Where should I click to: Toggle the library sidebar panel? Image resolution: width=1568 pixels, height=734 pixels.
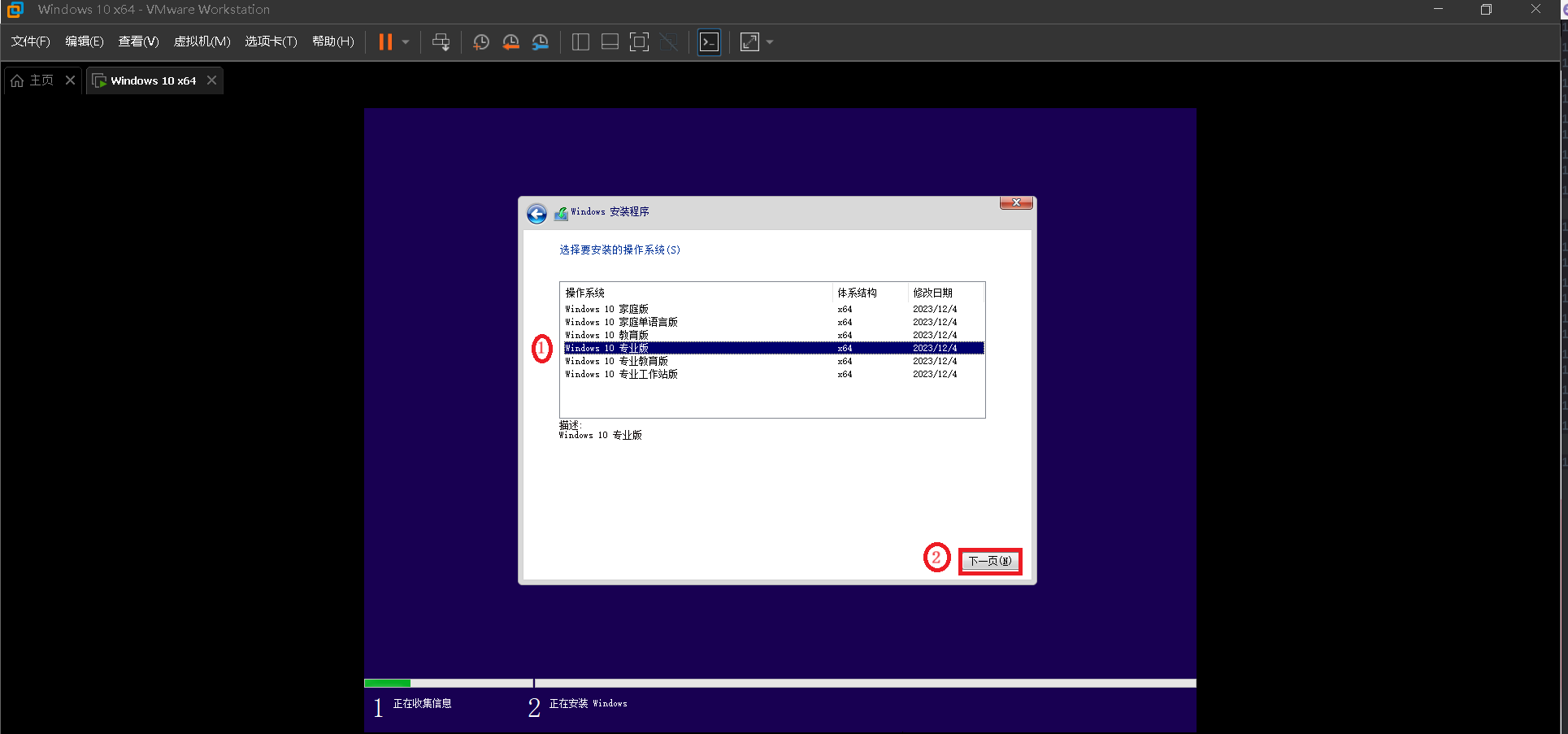(580, 42)
